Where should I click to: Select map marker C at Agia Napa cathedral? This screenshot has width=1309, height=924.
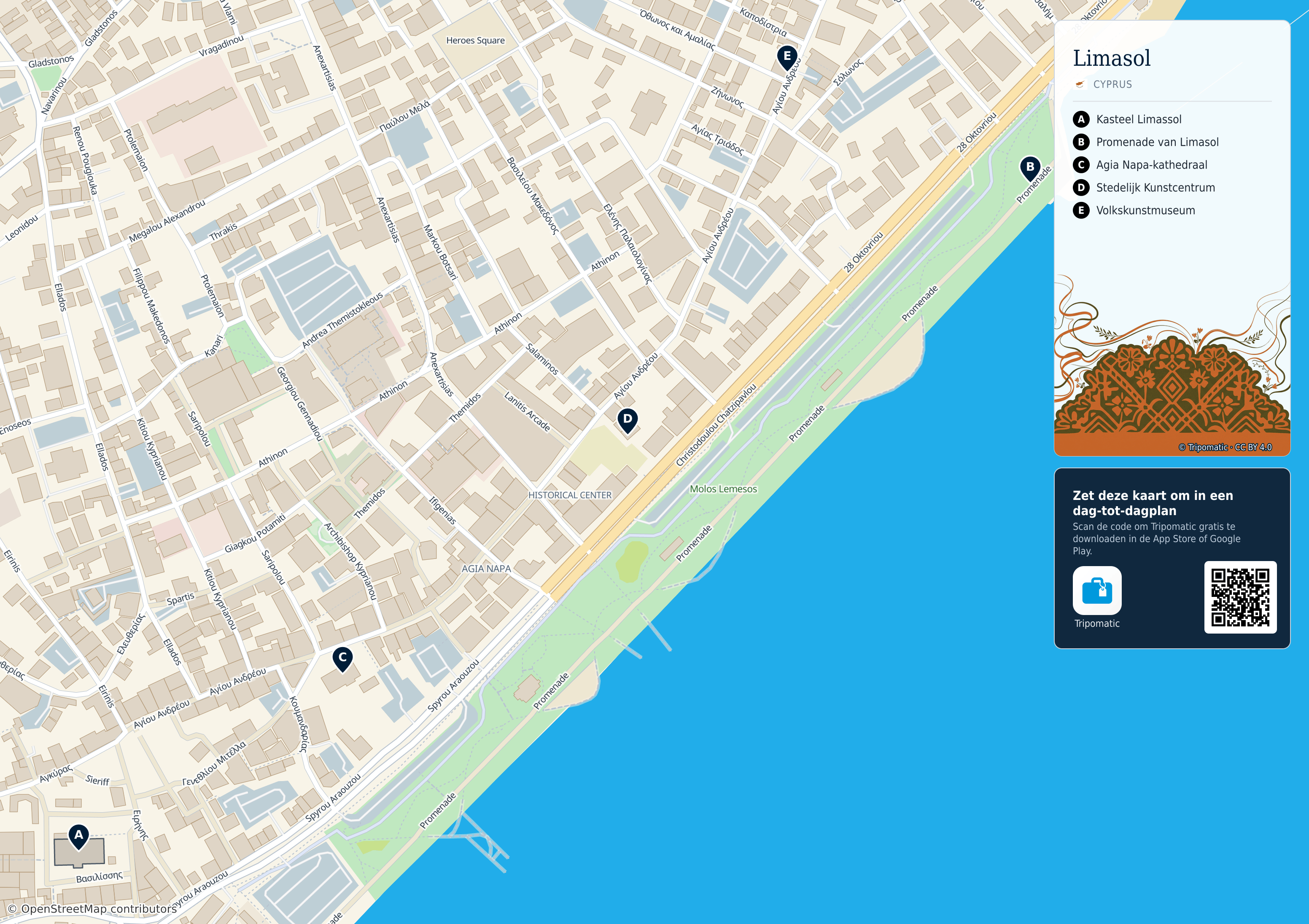click(343, 659)
